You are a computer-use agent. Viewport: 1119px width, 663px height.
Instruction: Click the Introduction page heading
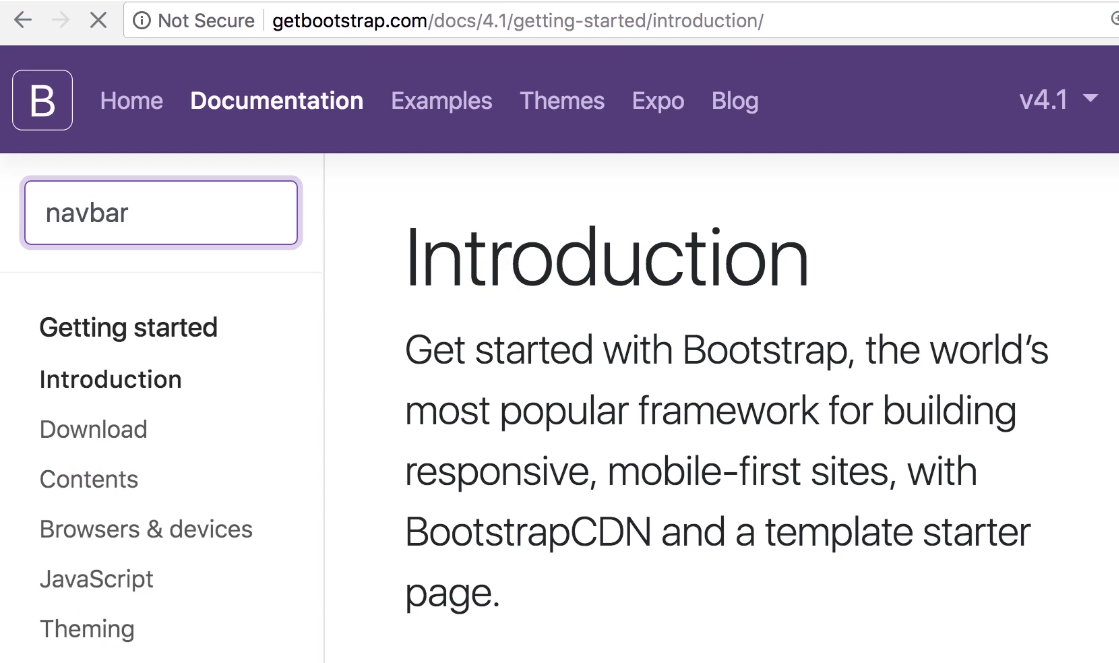pos(607,258)
